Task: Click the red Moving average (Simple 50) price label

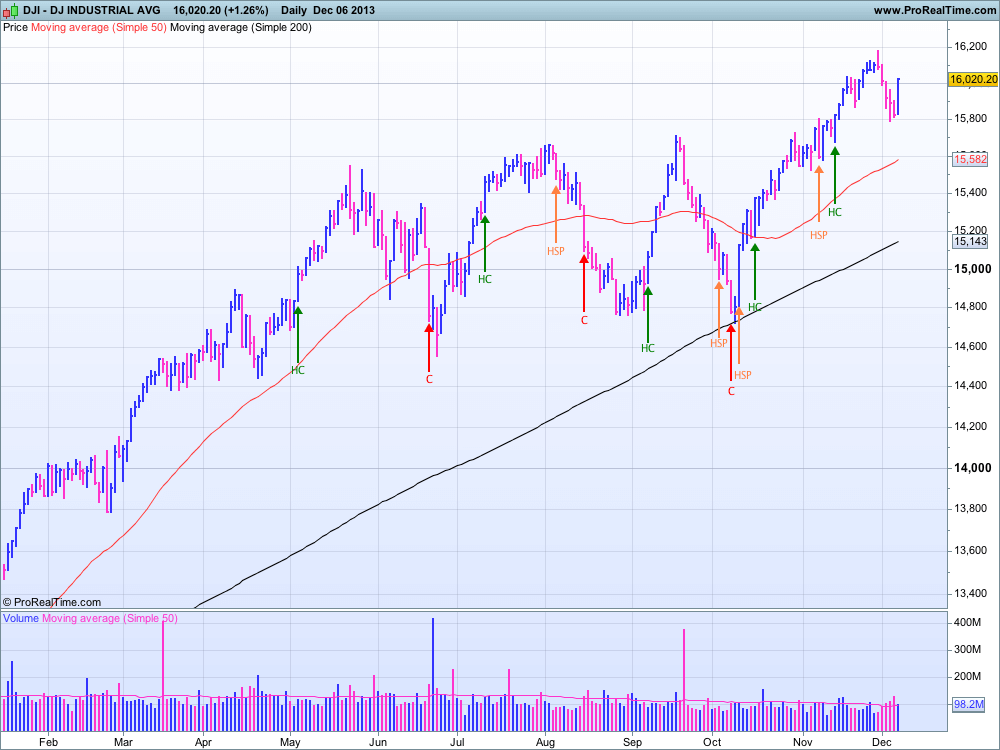Action: point(99,27)
